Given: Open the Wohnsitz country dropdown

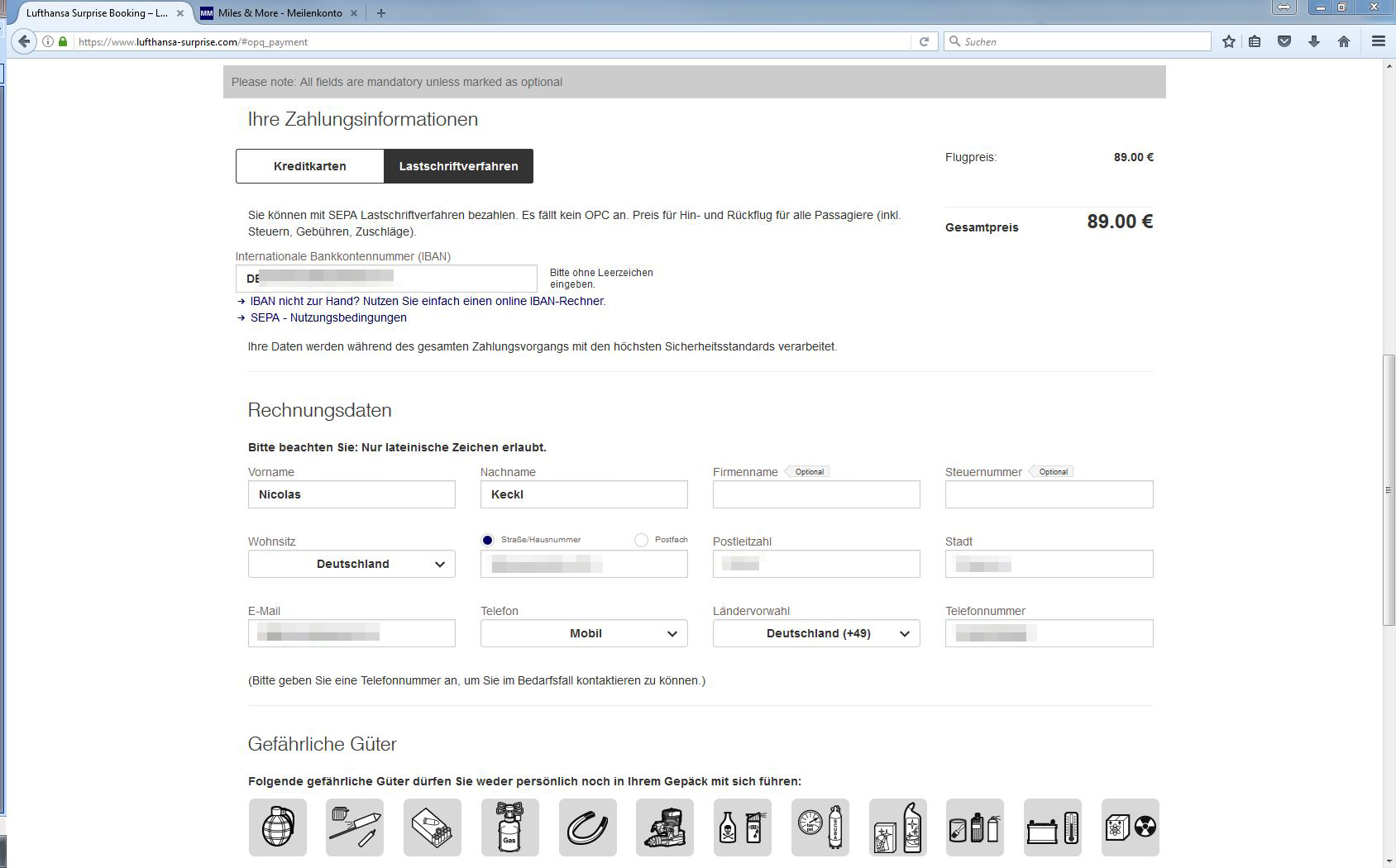Looking at the screenshot, I should point(351,564).
